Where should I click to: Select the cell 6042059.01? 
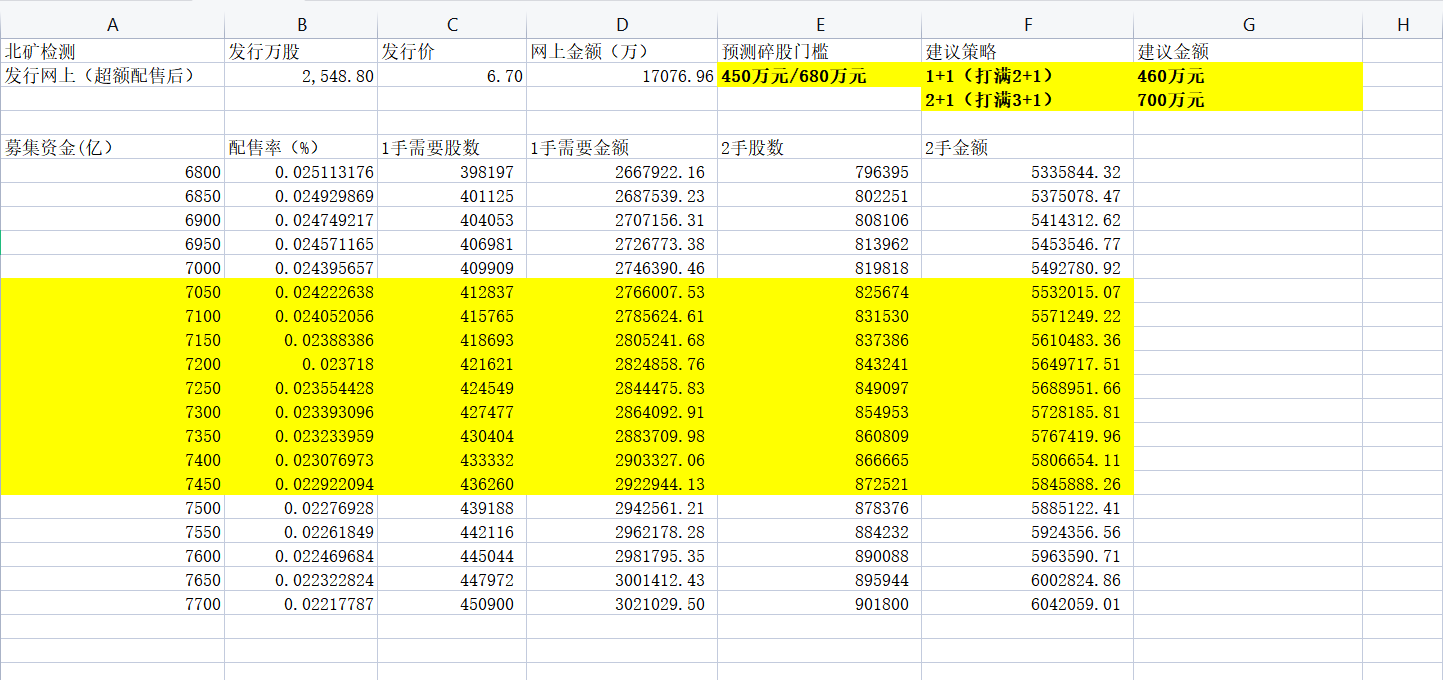(x=1027, y=604)
